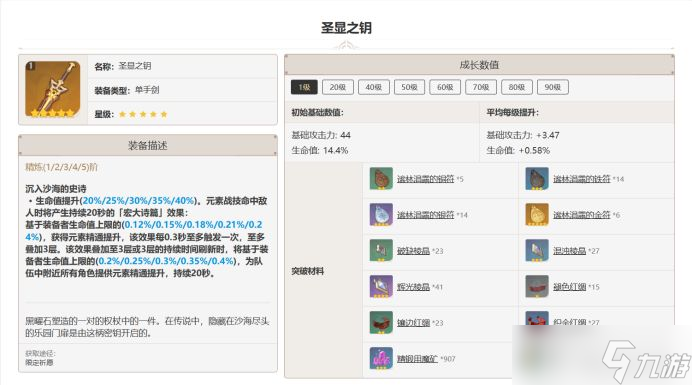Click the 混浊棱晶 material icon
This screenshot has width=692, height=385.
(x=537, y=250)
